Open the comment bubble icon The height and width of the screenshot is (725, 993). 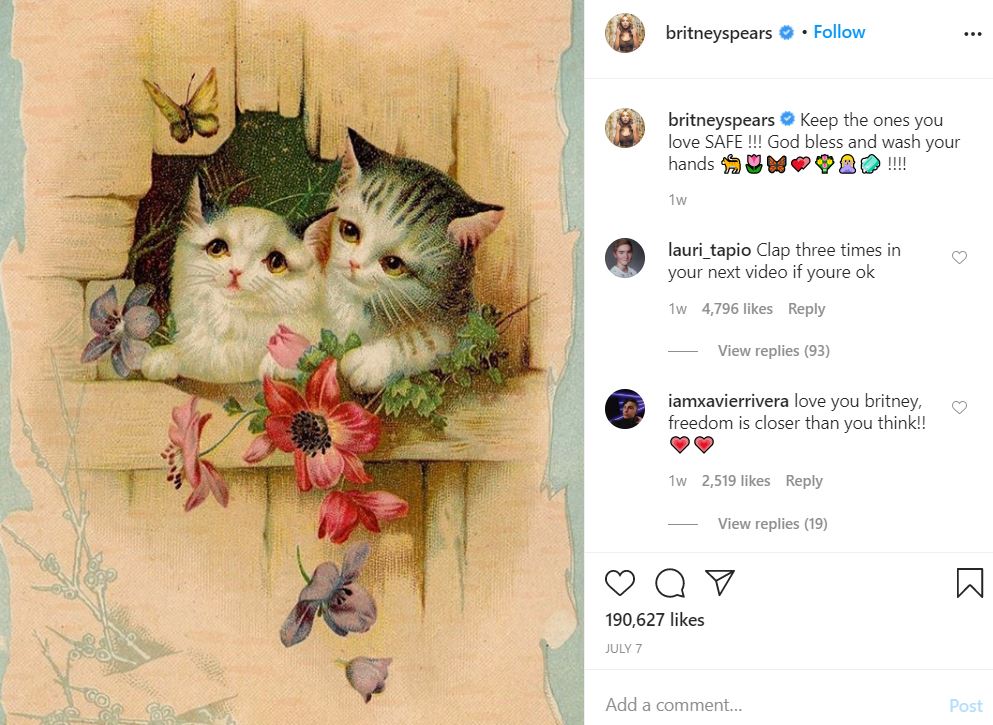[670, 583]
